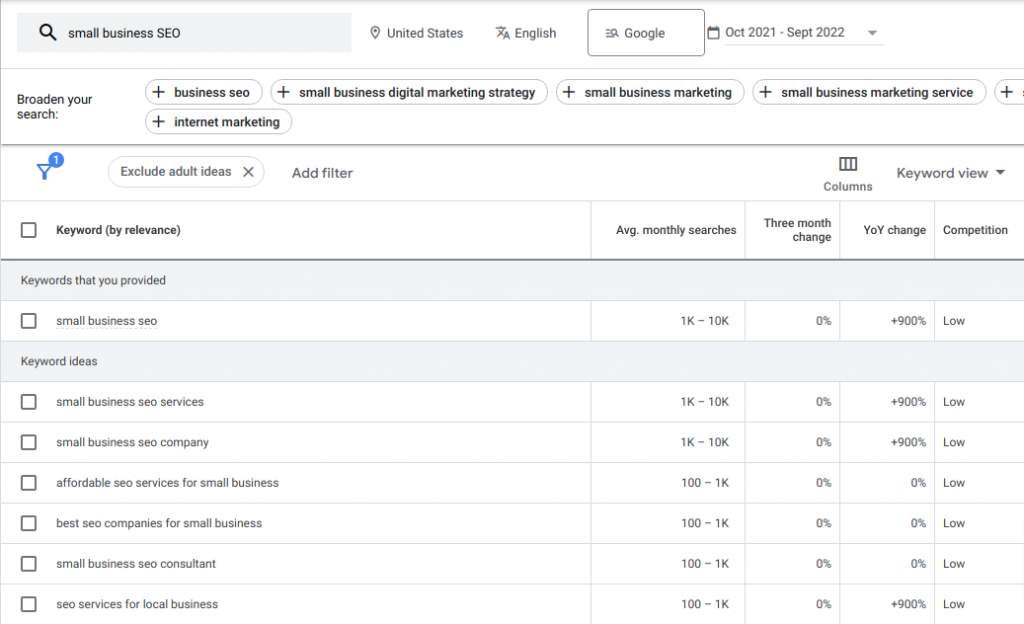Add small business marketing to search
This screenshot has height=624, width=1024.
click(650, 92)
